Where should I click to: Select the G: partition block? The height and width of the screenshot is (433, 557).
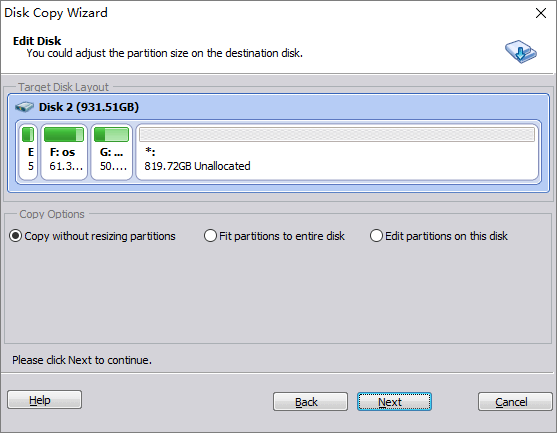(112, 152)
